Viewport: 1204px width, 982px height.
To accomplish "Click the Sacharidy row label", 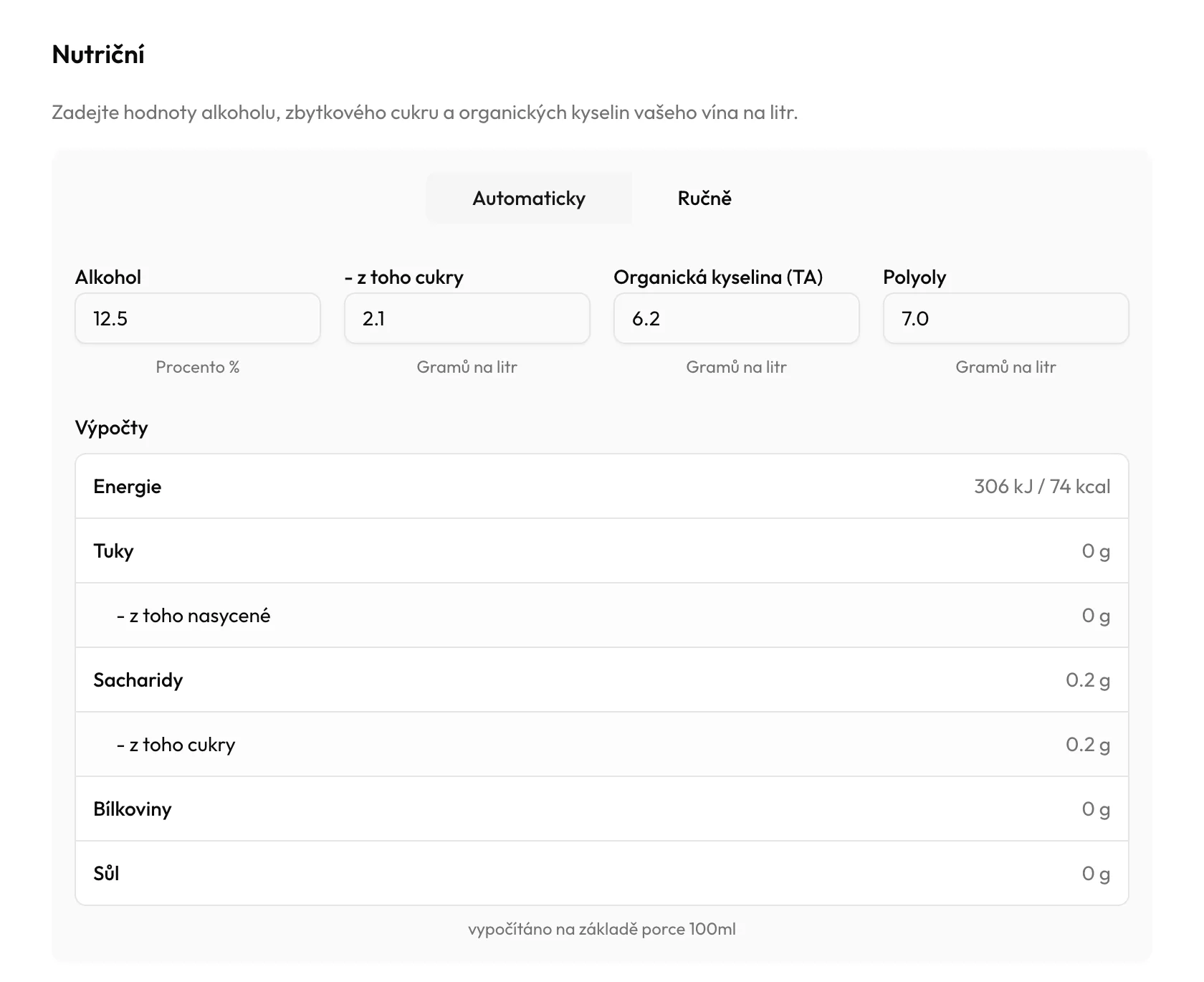I will (x=138, y=680).
